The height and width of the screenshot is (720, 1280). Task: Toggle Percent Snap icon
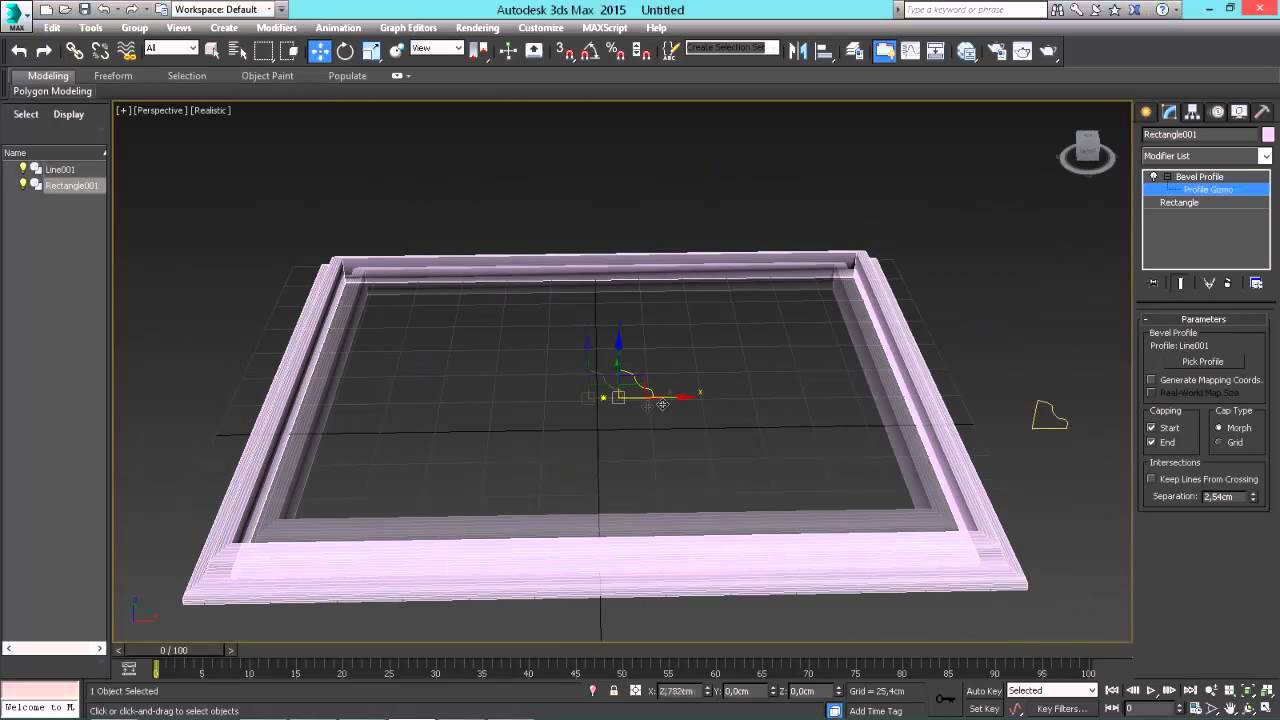pos(616,51)
